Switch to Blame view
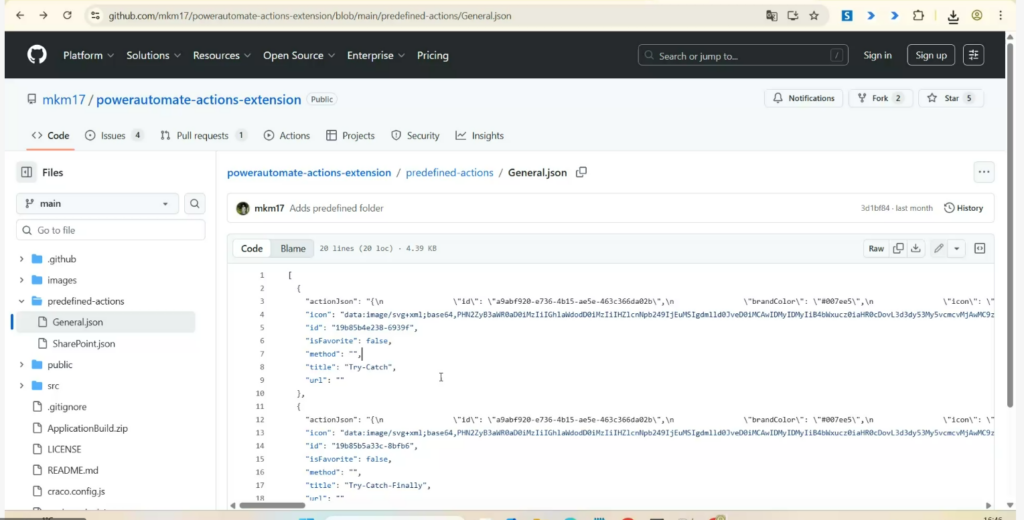Image resolution: width=1024 pixels, height=520 pixels. [293, 248]
